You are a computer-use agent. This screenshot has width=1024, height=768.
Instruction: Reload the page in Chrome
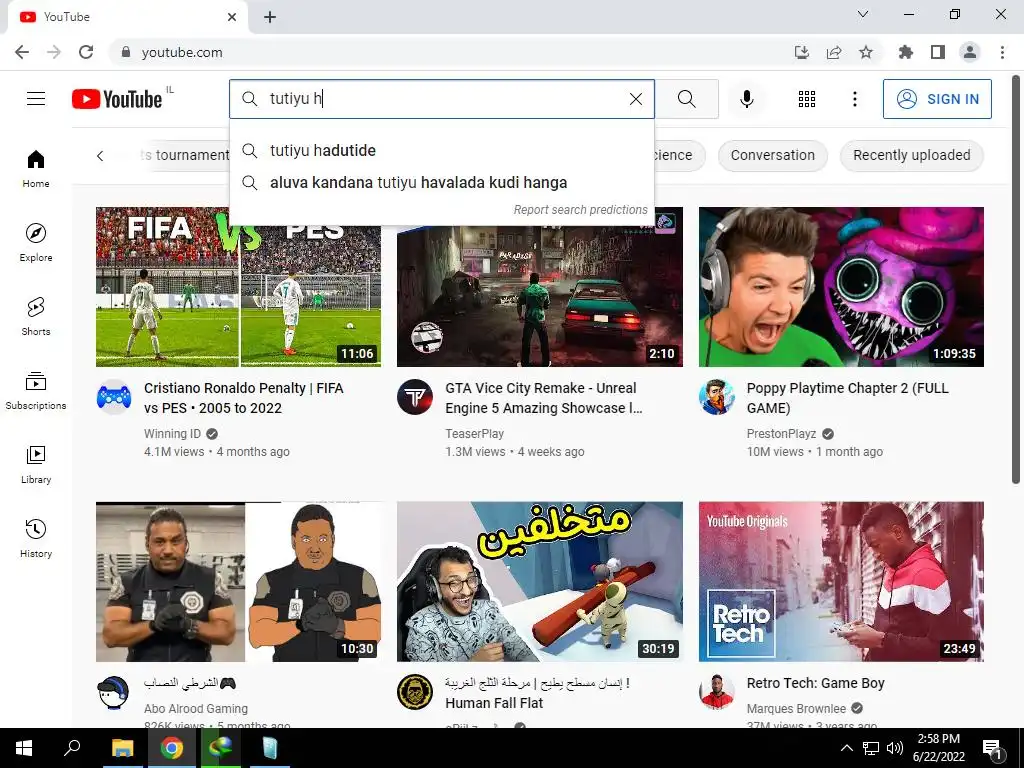[x=86, y=52]
